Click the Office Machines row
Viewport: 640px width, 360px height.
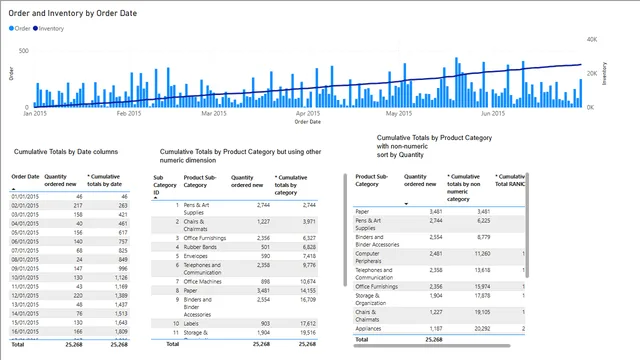[x=234, y=282]
